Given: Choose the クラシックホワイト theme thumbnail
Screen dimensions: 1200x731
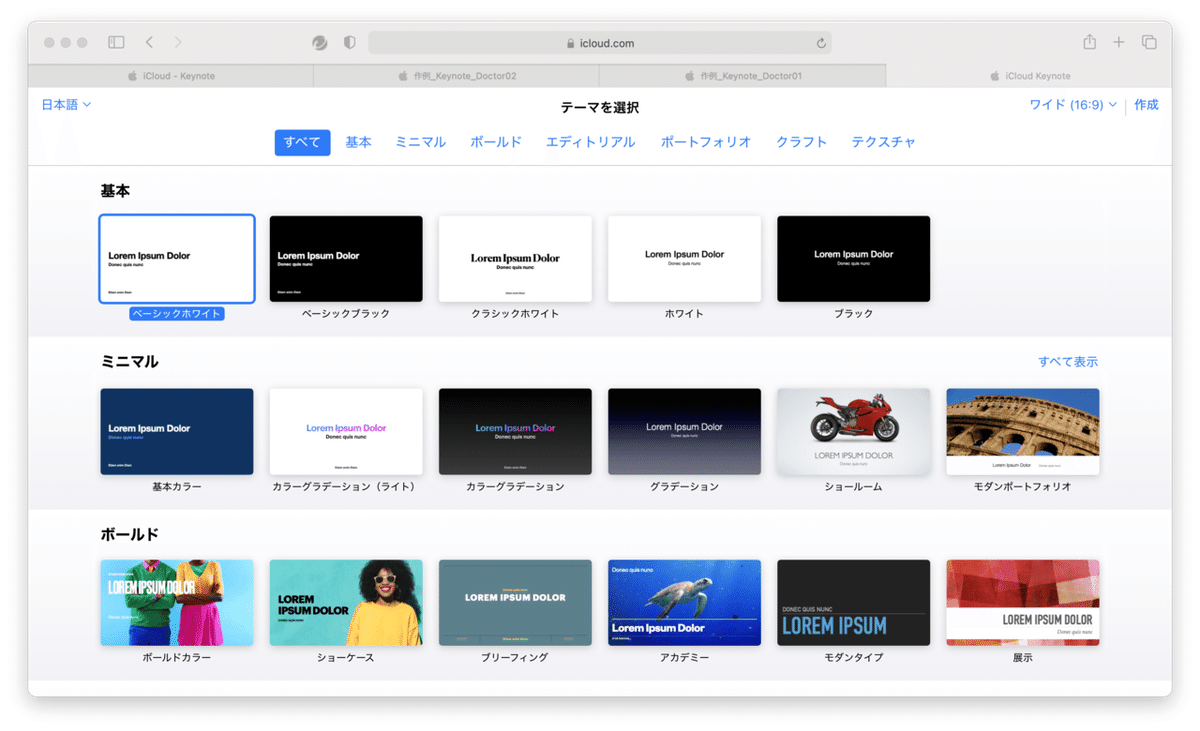Looking at the screenshot, I should tap(515, 258).
